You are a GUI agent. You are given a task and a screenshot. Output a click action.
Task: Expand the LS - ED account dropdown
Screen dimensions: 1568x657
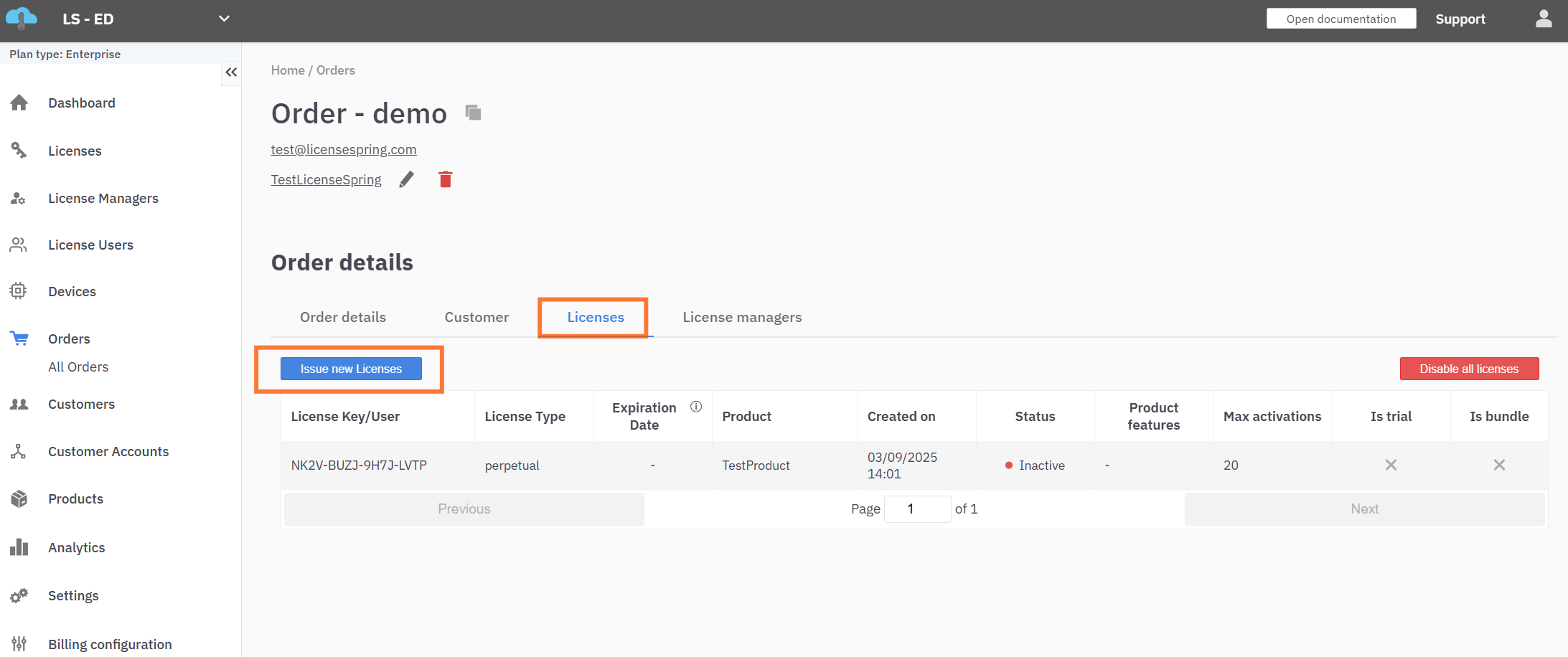(x=224, y=19)
